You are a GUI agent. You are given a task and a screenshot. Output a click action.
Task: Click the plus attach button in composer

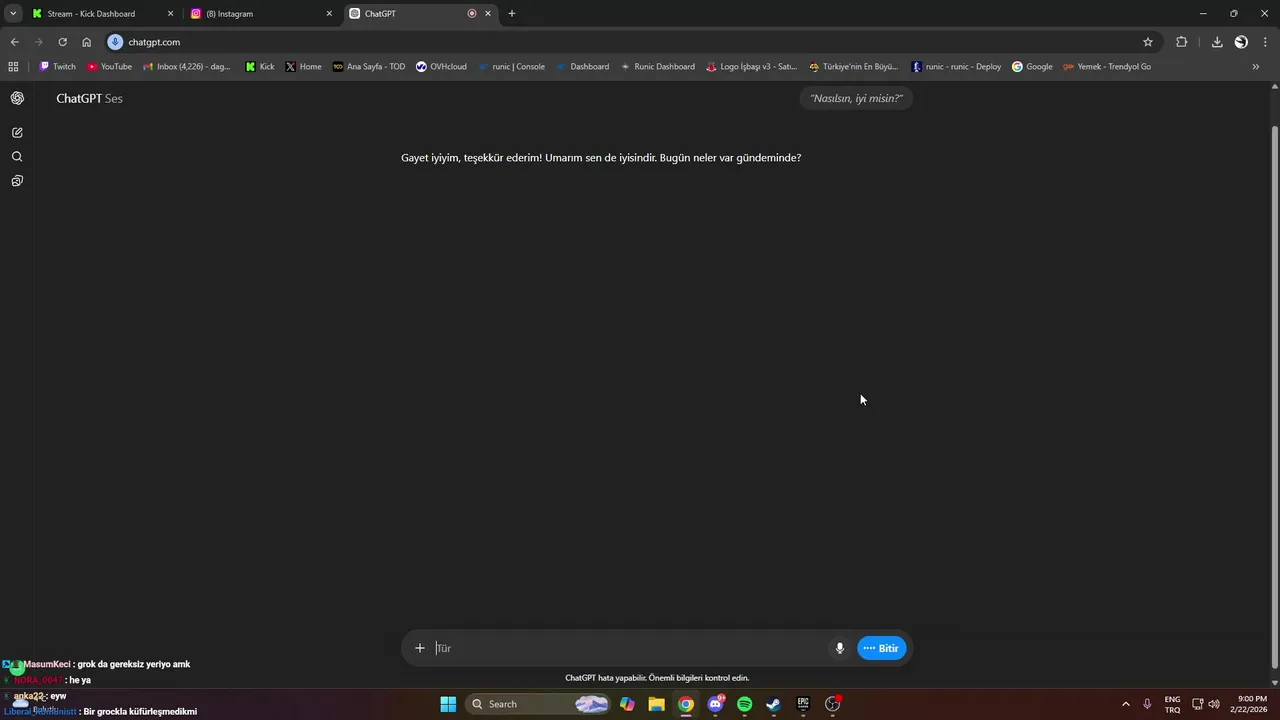pos(420,648)
